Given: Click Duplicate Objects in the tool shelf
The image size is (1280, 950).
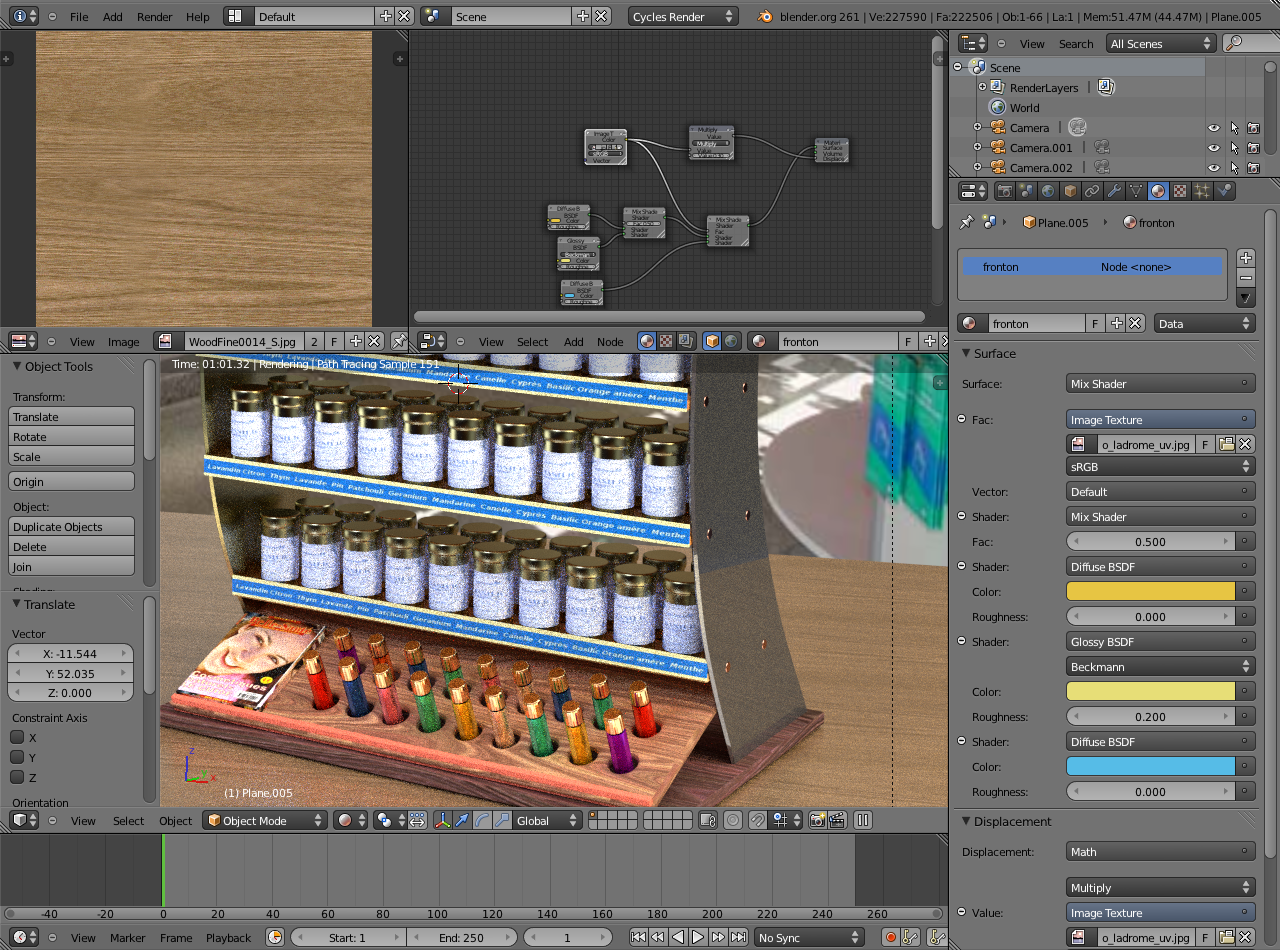Looking at the screenshot, I should point(70,527).
